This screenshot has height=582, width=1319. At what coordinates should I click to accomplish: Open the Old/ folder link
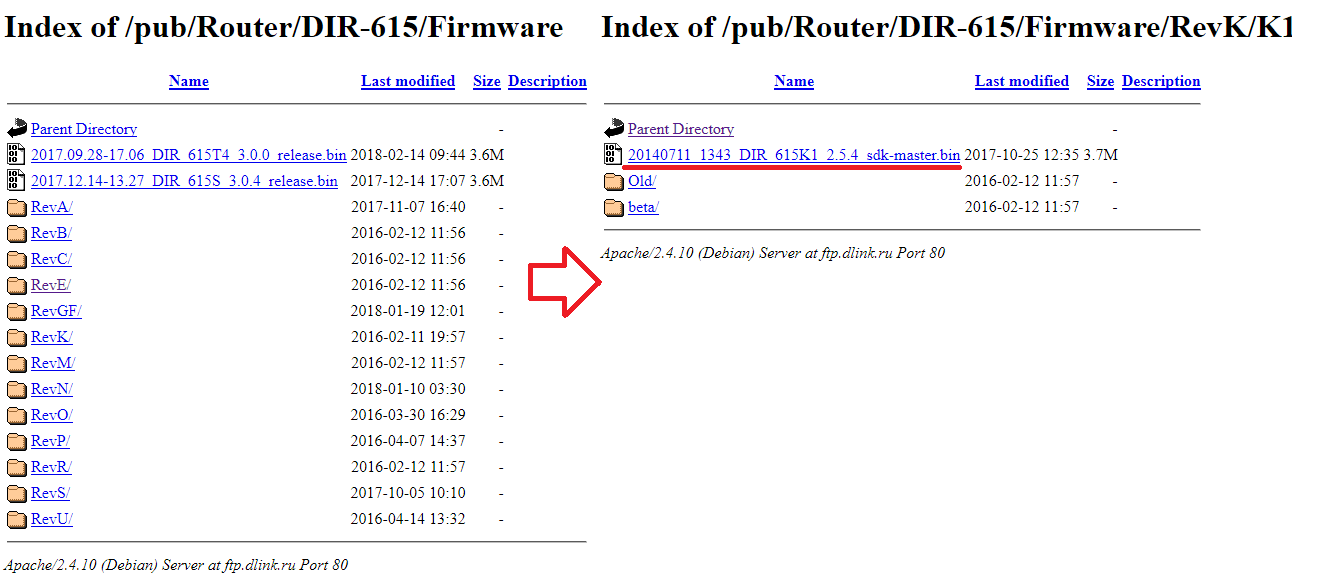pyautogui.click(x=642, y=181)
